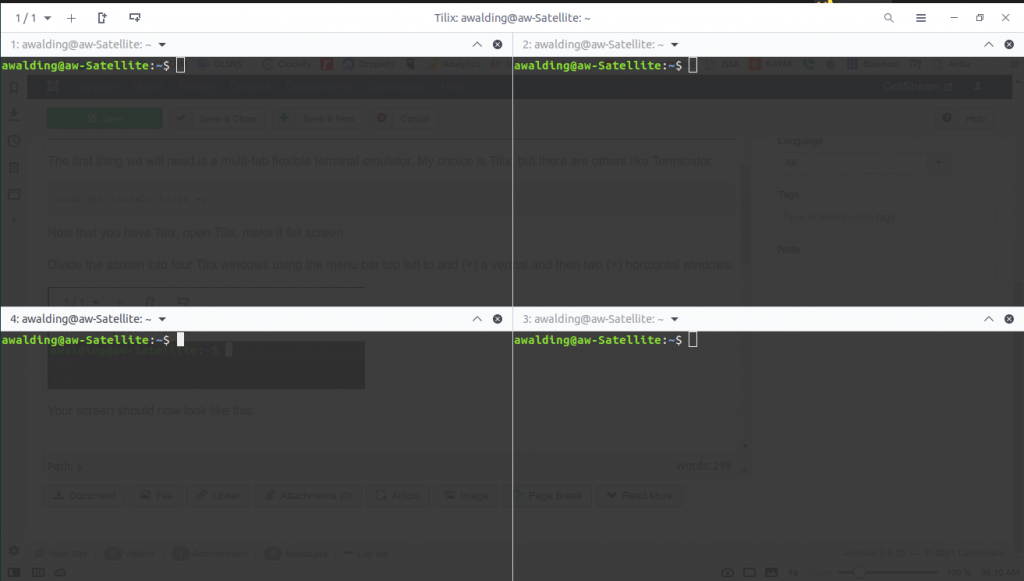Toggle maximize on terminal 3 pane
Screen dimensions: 1024x581
pyautogui.click(x=989, y=319)
